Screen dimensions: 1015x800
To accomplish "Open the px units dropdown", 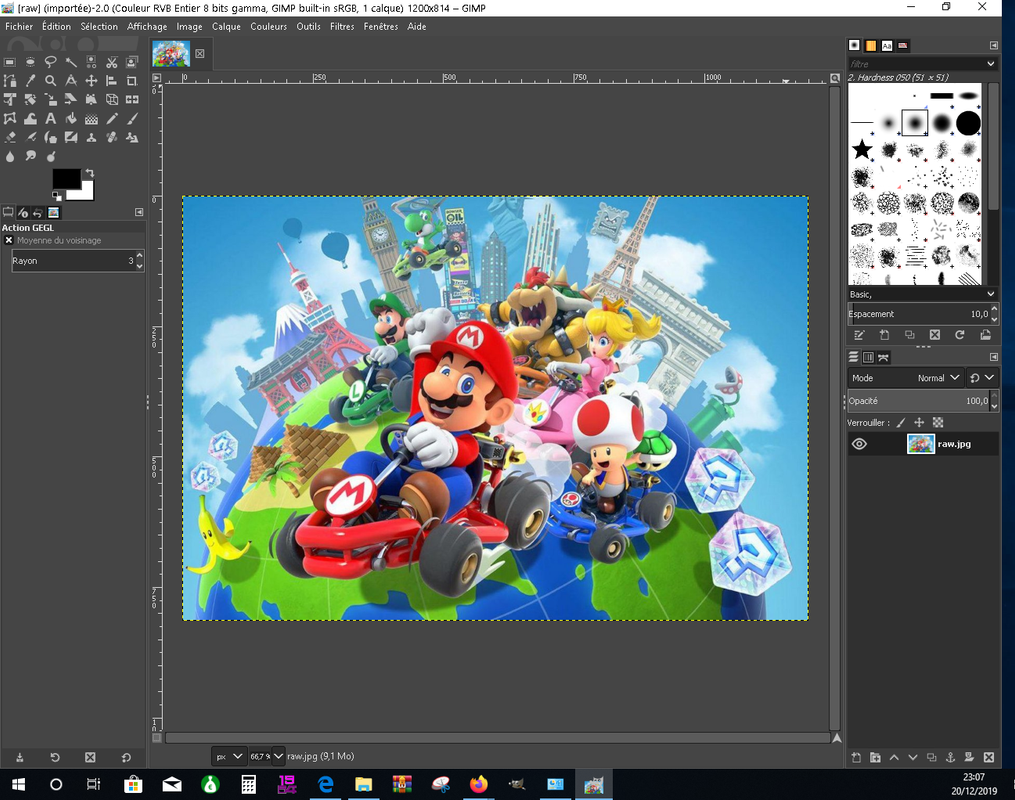I will (229, 756).
